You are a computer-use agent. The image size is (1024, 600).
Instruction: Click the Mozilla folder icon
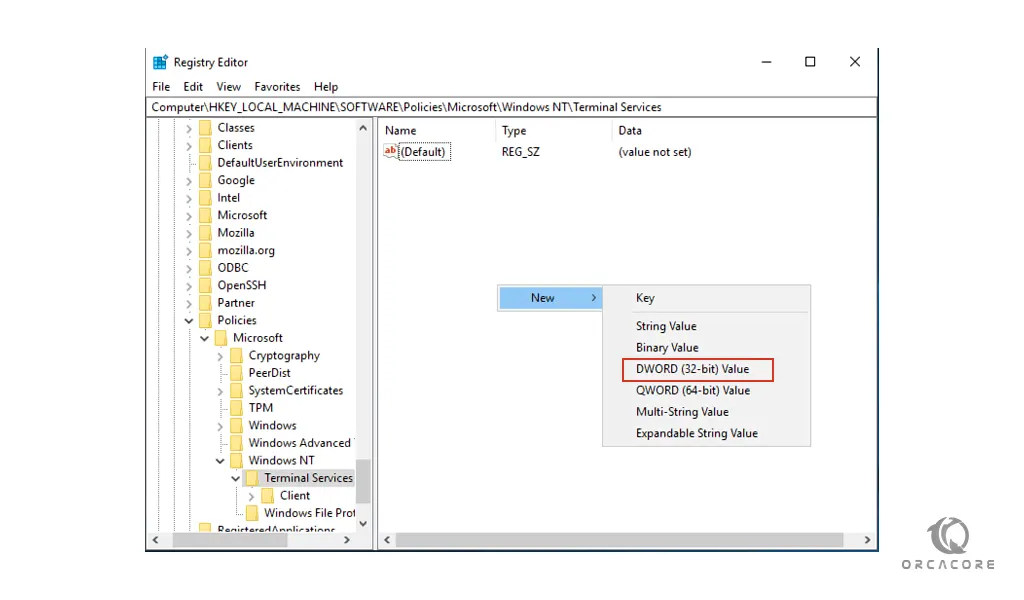click(205, 233)
